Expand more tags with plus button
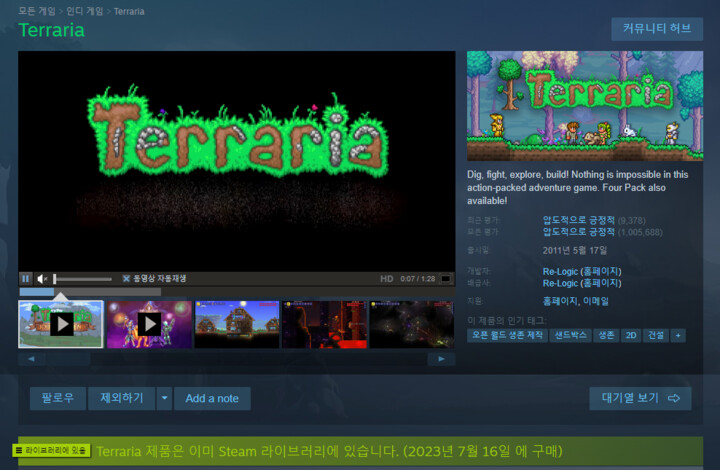The height and width of the screenshot is (470, 720). click(x=678, y=336)
